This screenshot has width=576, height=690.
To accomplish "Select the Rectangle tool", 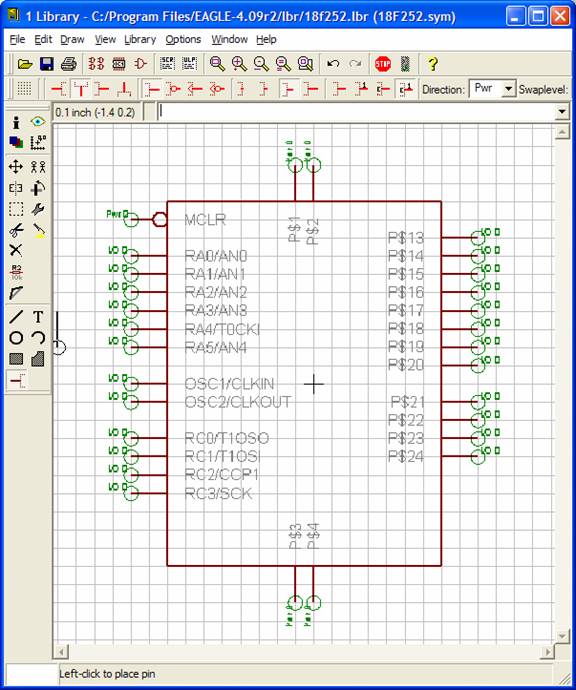I will pos(16,359).
